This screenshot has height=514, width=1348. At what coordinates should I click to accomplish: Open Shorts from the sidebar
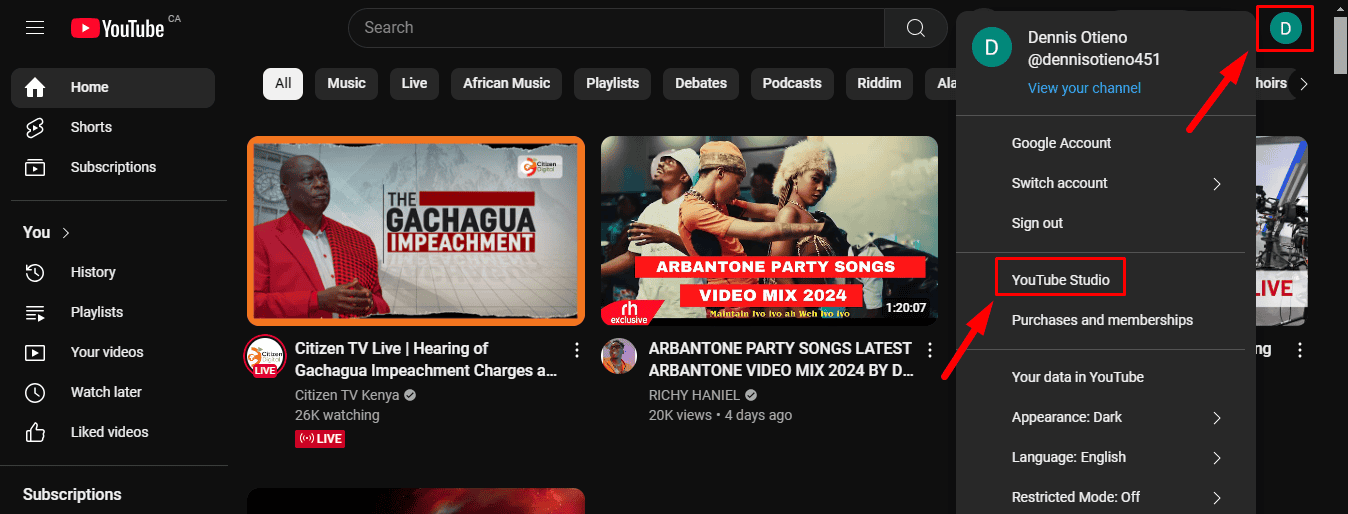(x=90, y=127)
